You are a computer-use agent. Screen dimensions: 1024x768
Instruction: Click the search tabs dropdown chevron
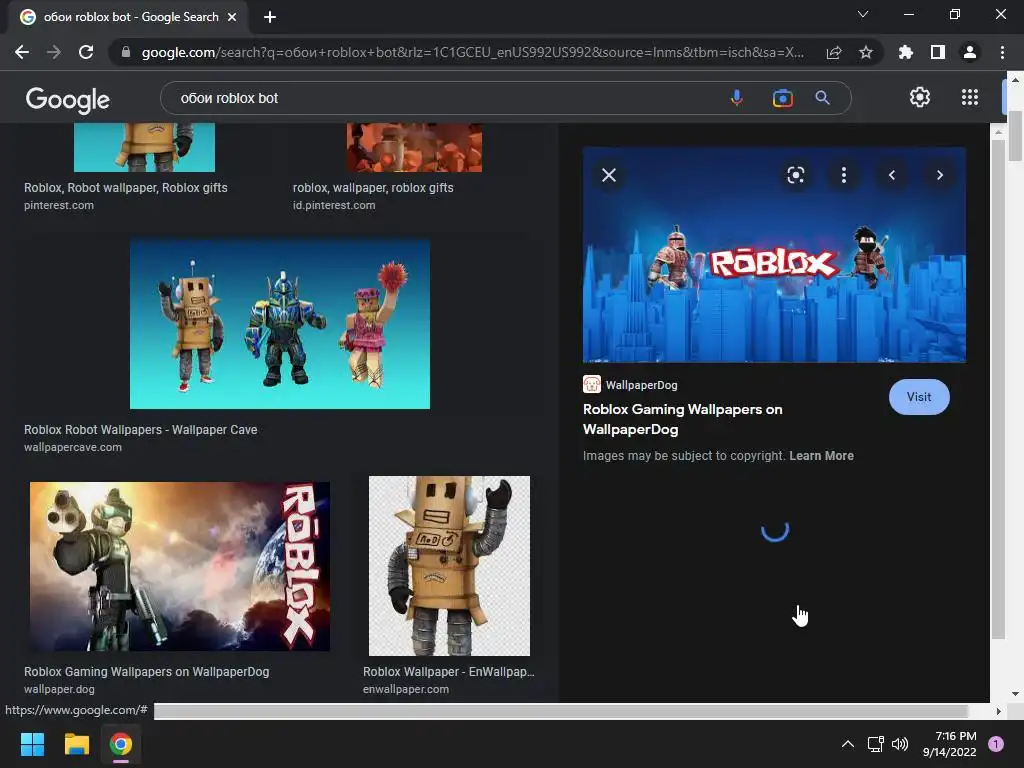click(863, 14)
